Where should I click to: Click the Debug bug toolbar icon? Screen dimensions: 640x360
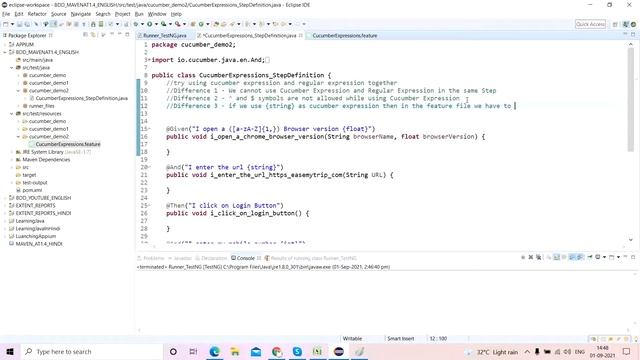pyautogui.click(x=136, y=24)
